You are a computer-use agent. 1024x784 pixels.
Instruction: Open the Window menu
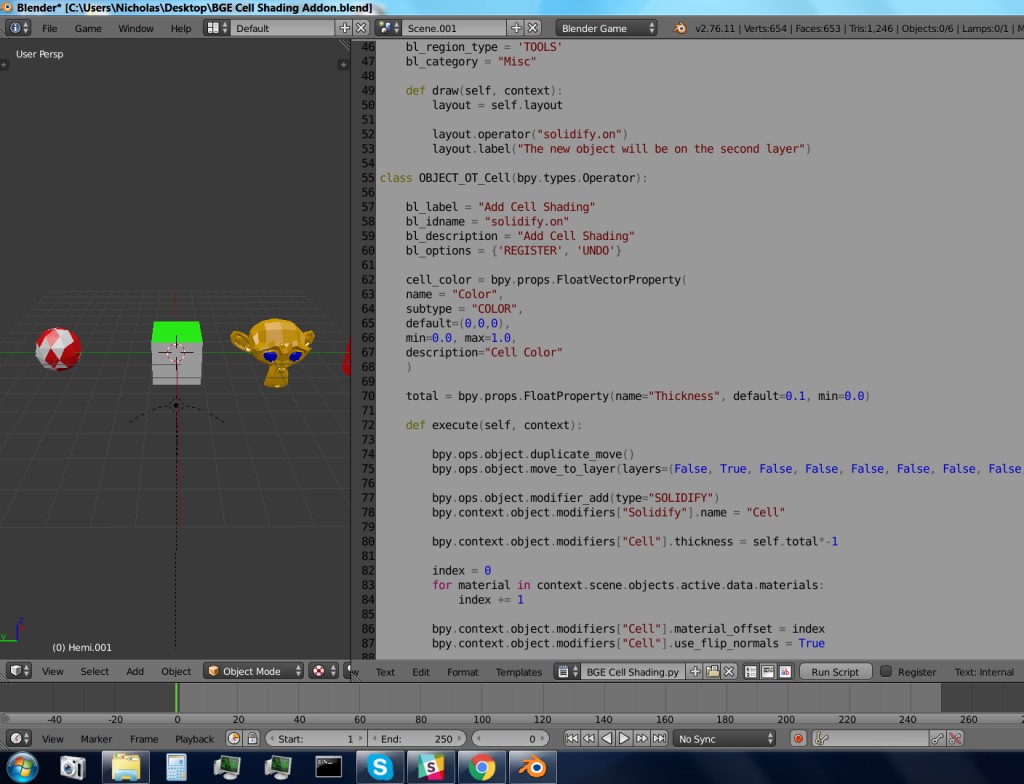pos(136,28)
